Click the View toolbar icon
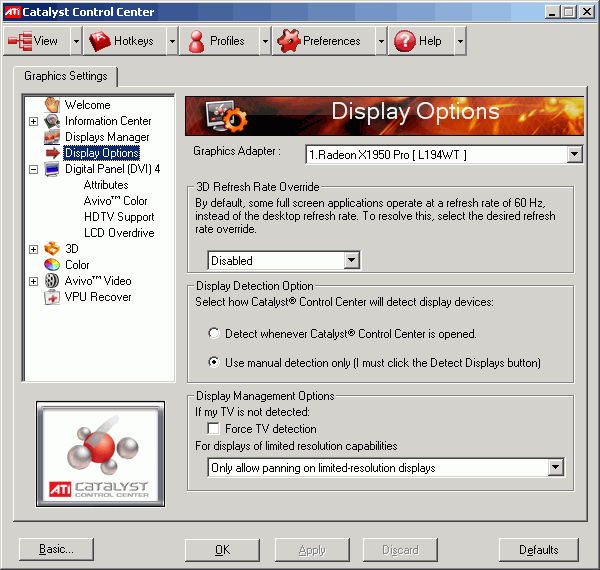The image size is (600, 570). point(20,41)
